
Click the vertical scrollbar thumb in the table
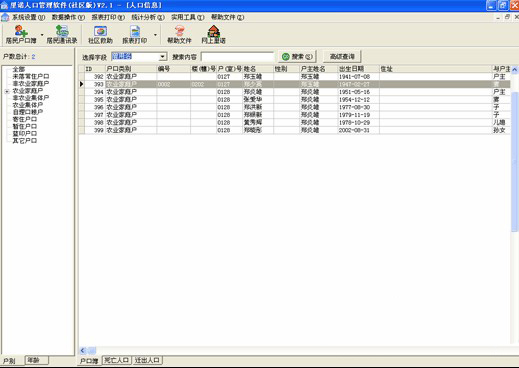pyautogui.click(x=515, y=162)
